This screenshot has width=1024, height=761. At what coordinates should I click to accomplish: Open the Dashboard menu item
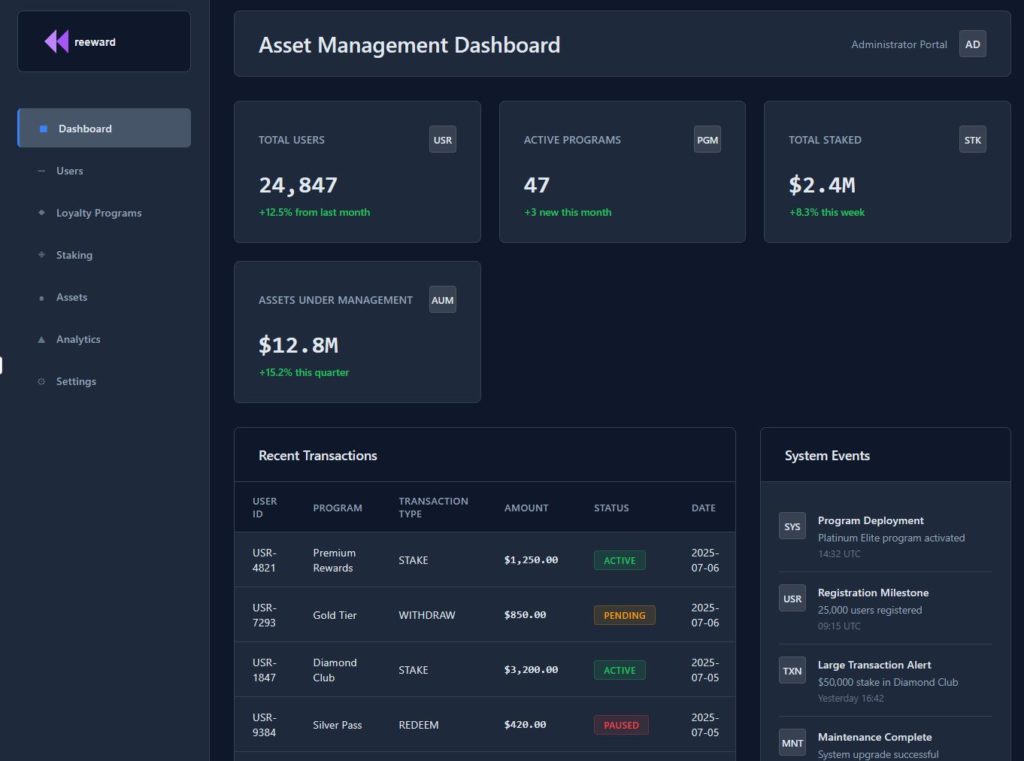click(x=104, y=128)
